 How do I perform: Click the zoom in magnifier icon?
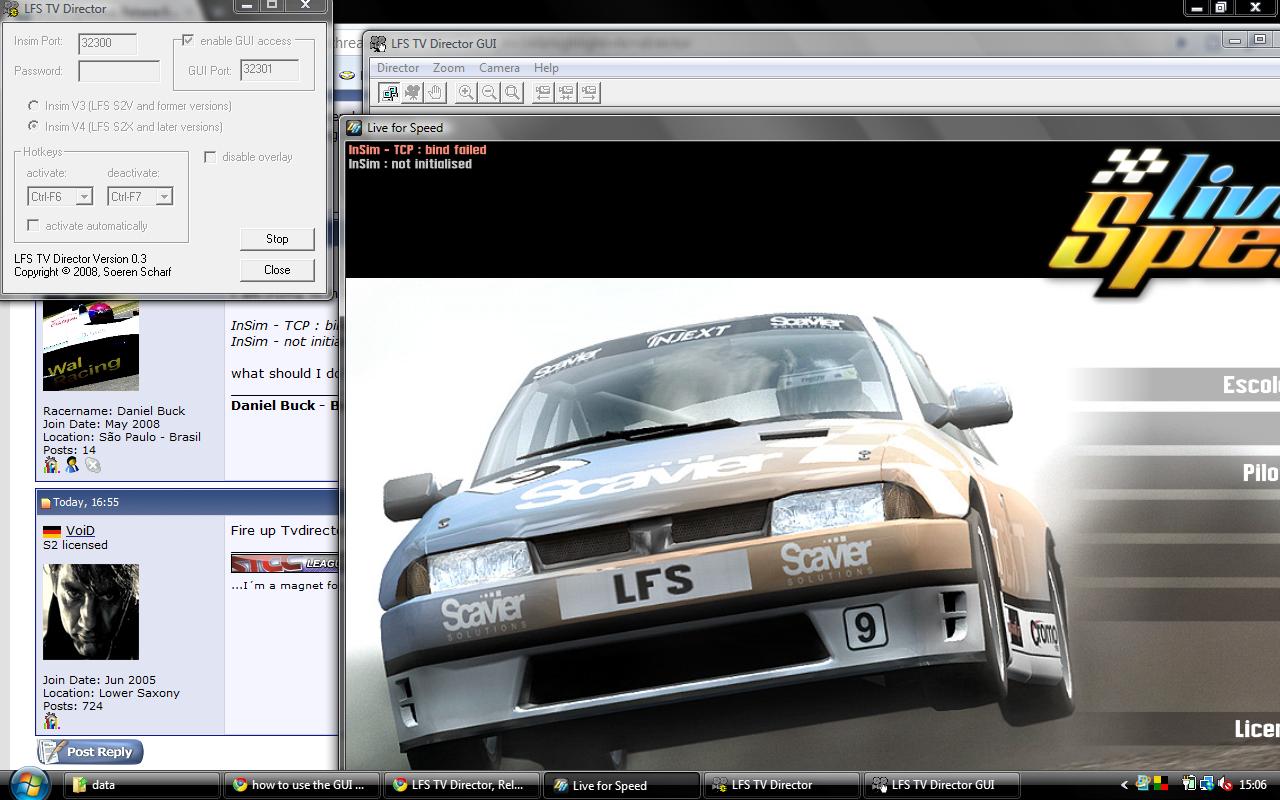coord(466,92)
